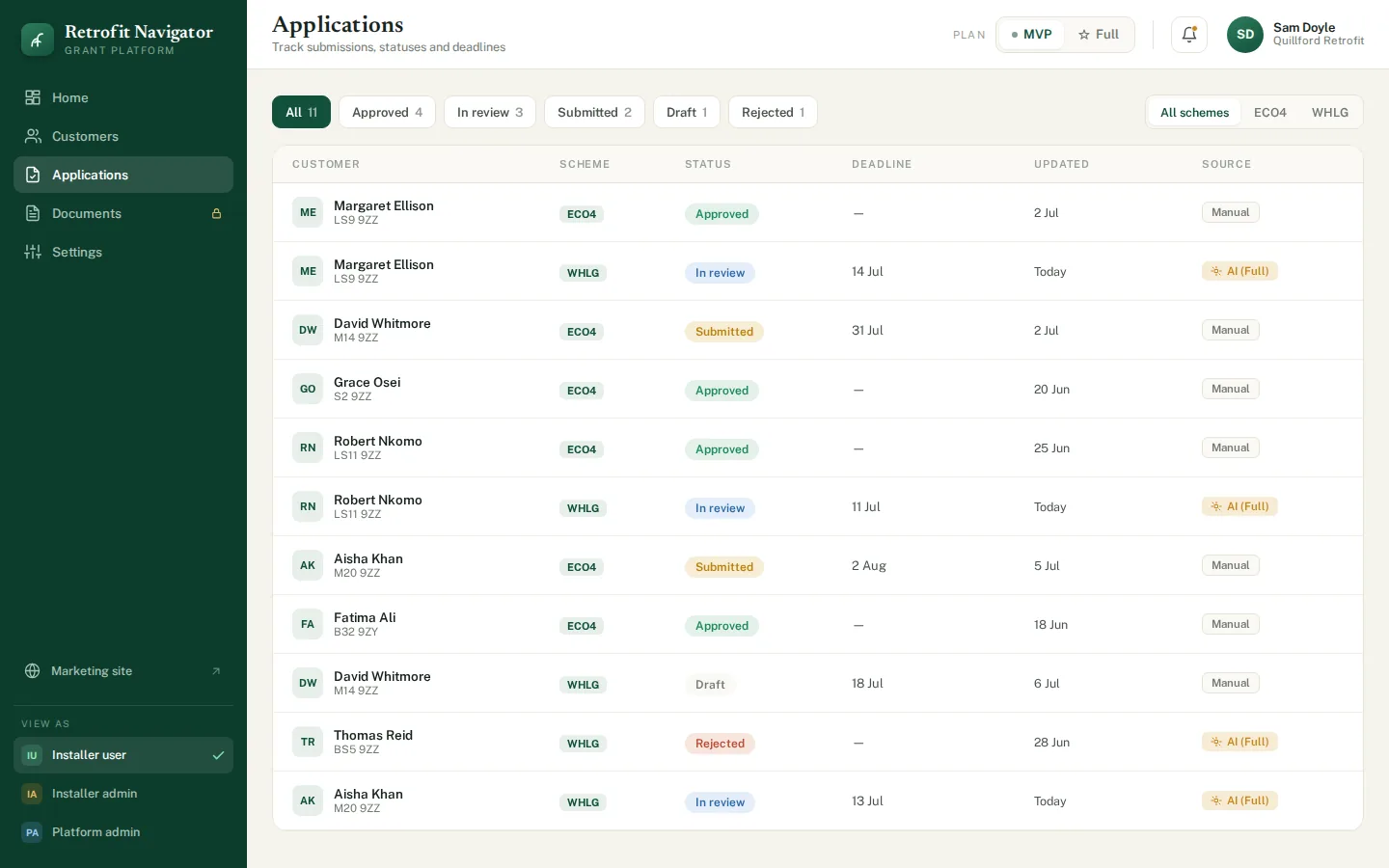Click the Applications sidebar icon

[x=33, y=175]
